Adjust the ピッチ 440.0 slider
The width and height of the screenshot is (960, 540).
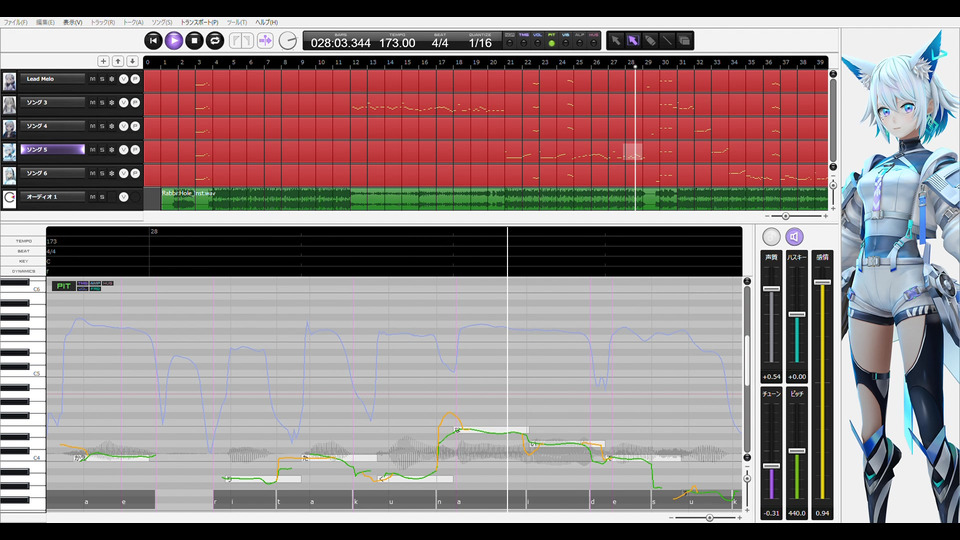click(797, 451)
